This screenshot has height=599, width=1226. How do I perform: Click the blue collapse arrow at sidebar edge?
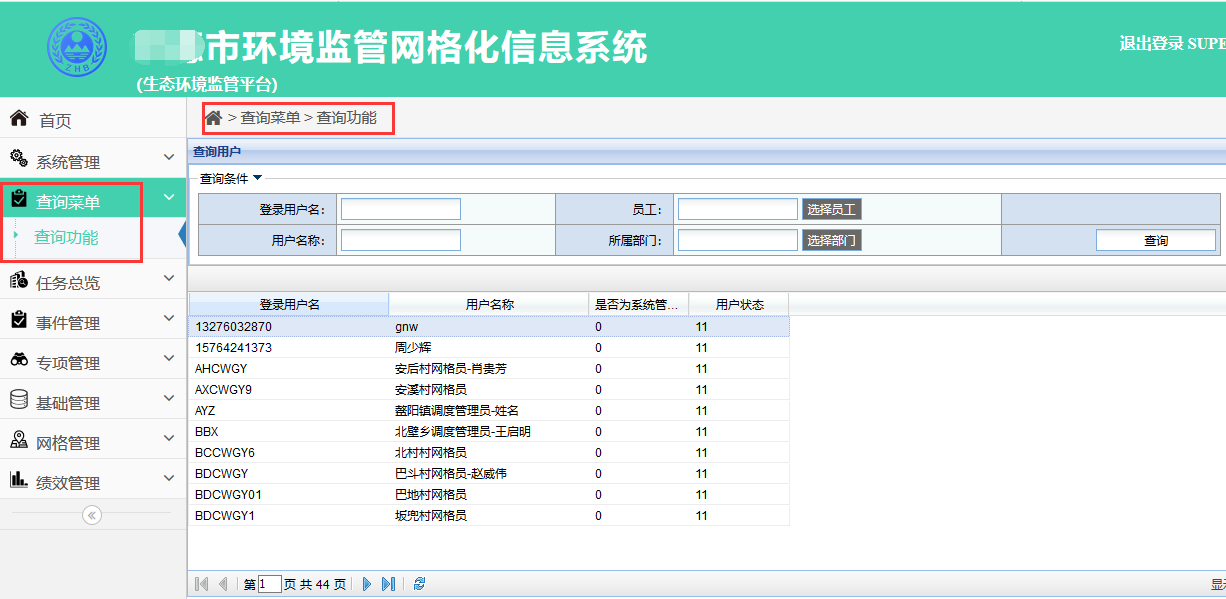pos(182,235)
